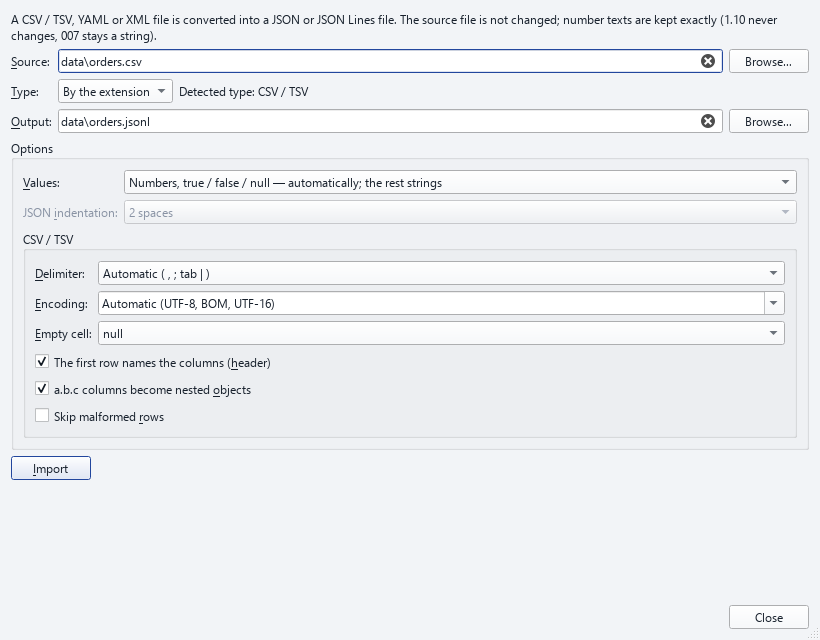Open the Delimiter dropdown
820x640 pixels.
pyautogui.click(x=441, y=273)
